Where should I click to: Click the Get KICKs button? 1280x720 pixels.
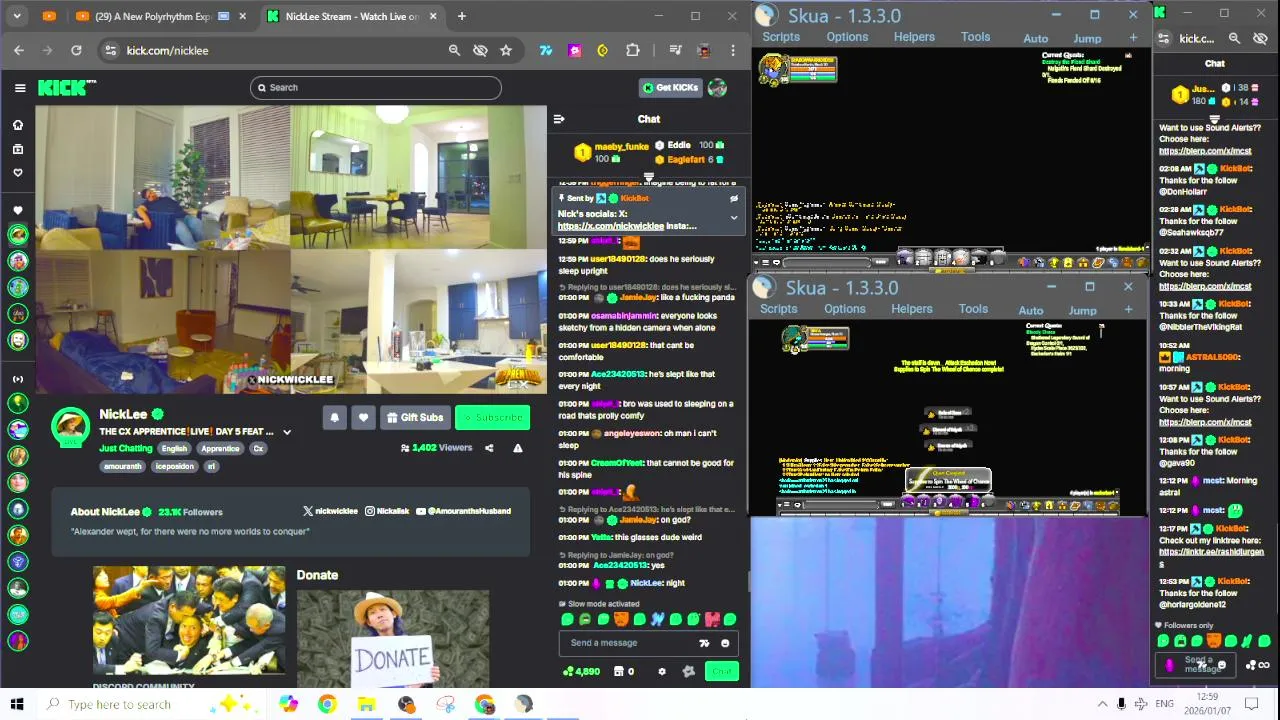[x=670, y=88]
